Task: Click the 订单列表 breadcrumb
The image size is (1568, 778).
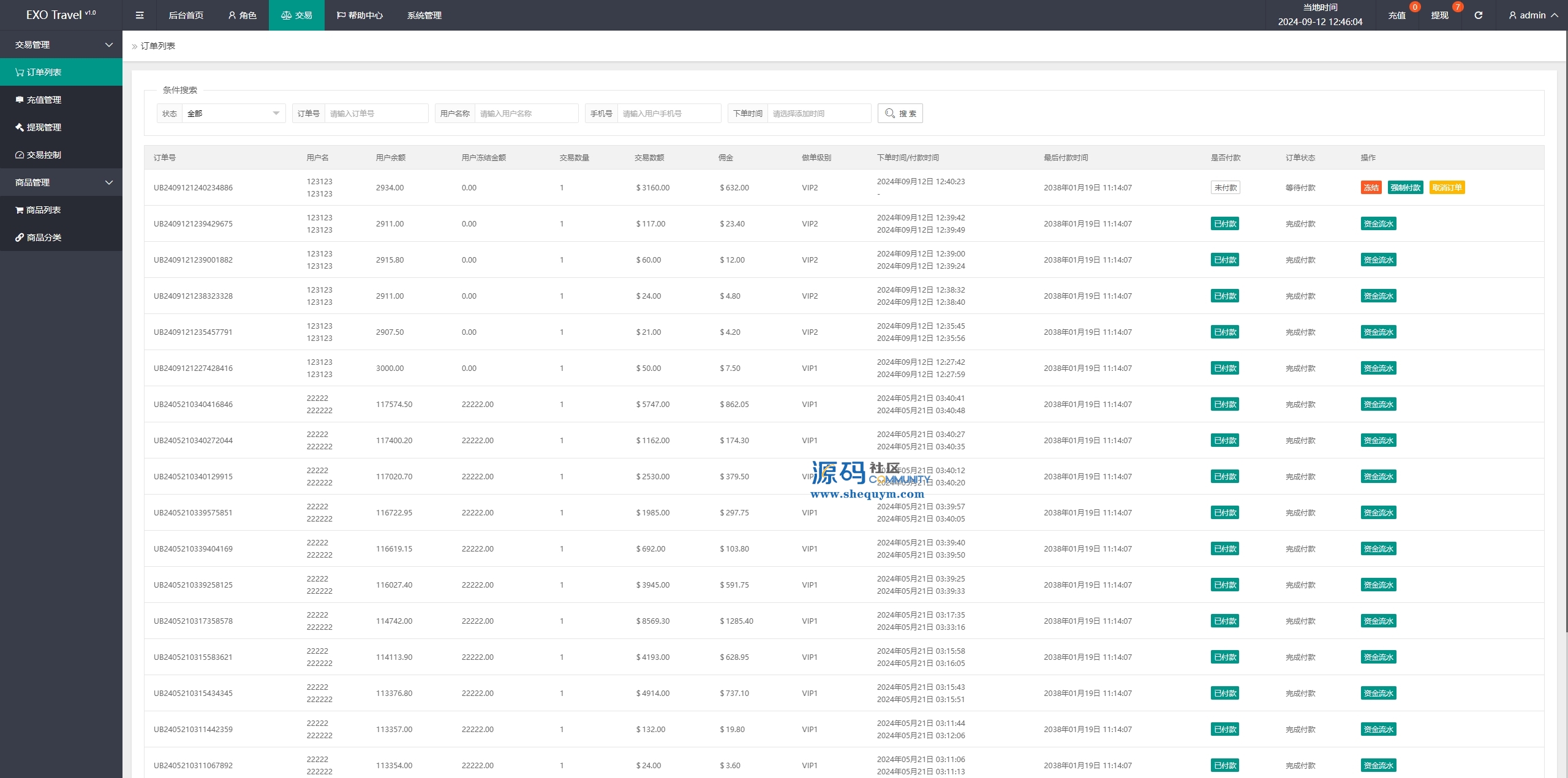Action: (158, 46)
